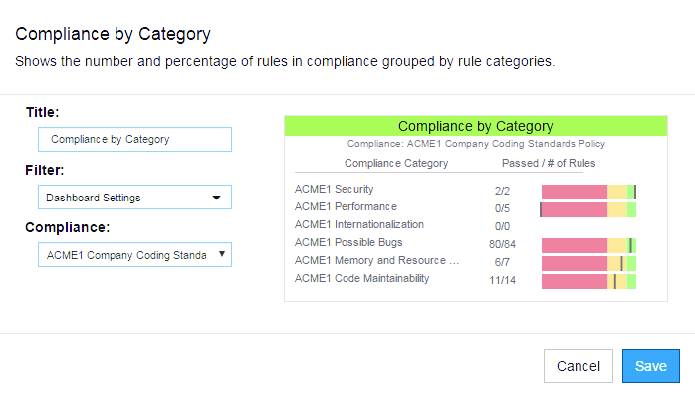Select the ACME1 Code Maintainability category
This screenshot has width=695, height=397.
point(362,278)
